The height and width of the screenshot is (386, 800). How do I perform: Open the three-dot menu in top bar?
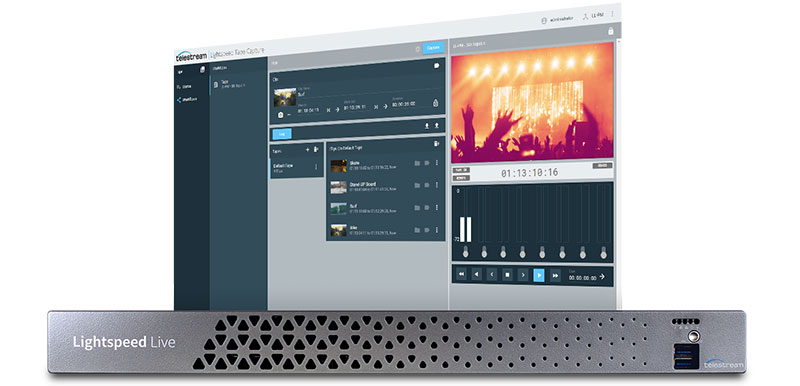(612, 14)
